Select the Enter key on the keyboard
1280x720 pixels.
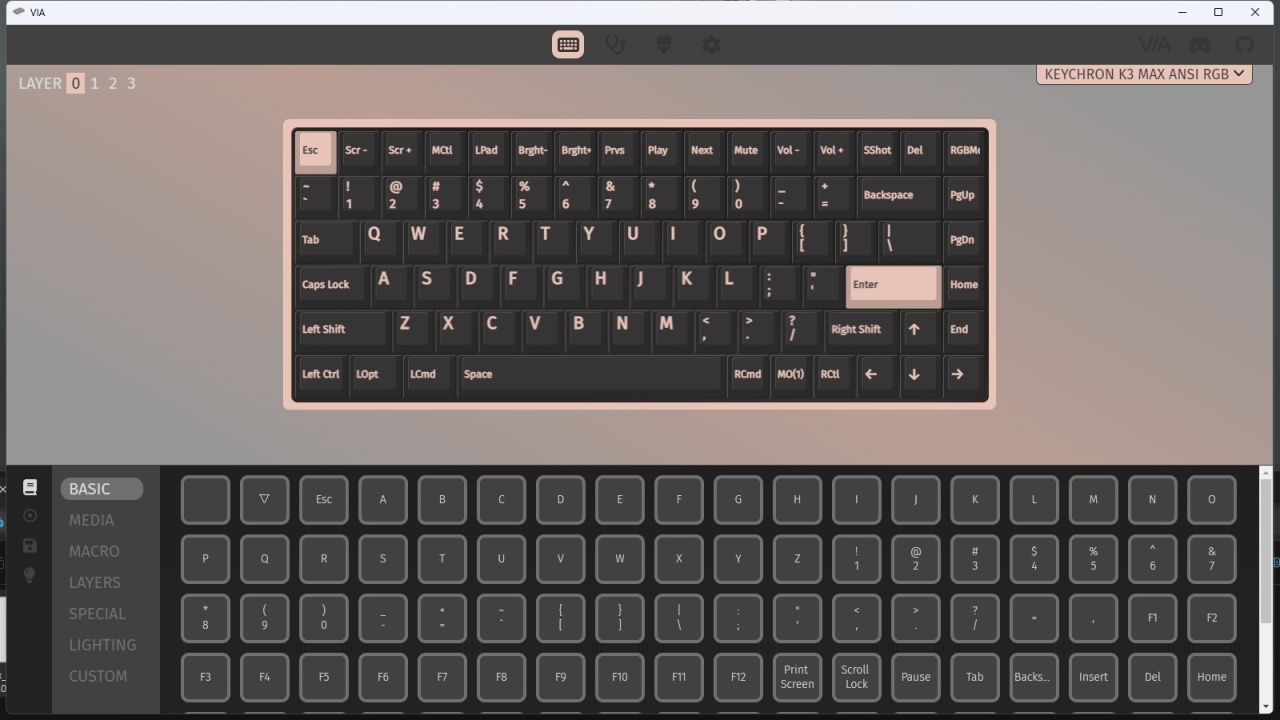coord(893,285)
